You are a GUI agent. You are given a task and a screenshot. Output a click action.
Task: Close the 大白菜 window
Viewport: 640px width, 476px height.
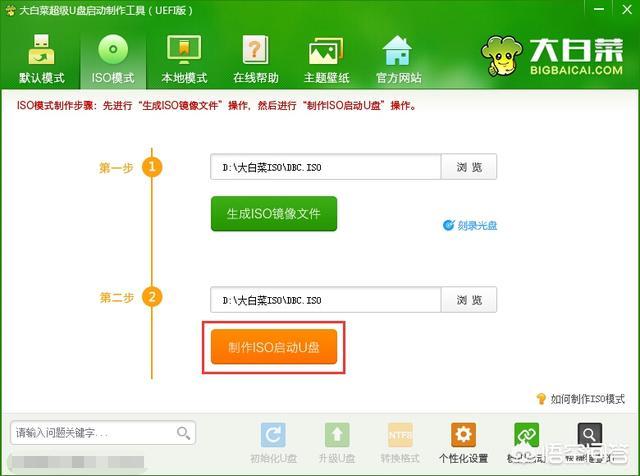pyautogui.click(x=627, y=9)
